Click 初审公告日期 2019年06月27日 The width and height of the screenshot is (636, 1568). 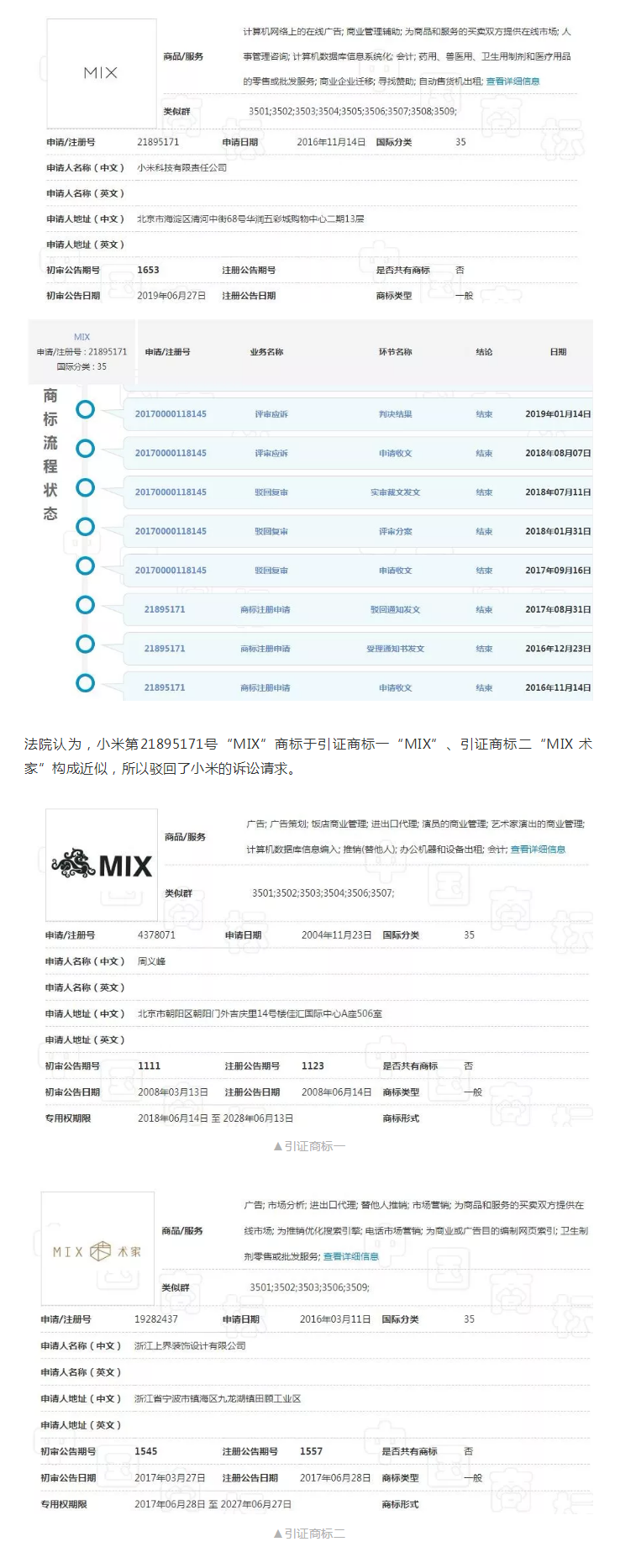pos(171,296)
